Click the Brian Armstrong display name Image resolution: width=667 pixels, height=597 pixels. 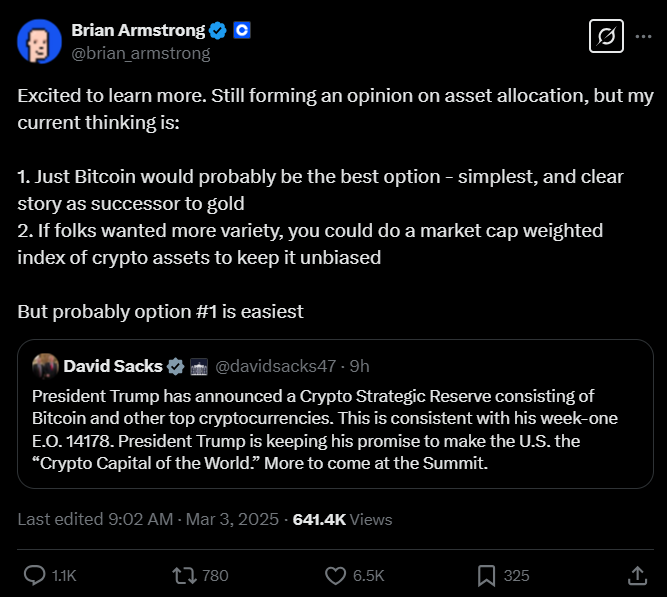pyautogui.click(x=138, y=30)
